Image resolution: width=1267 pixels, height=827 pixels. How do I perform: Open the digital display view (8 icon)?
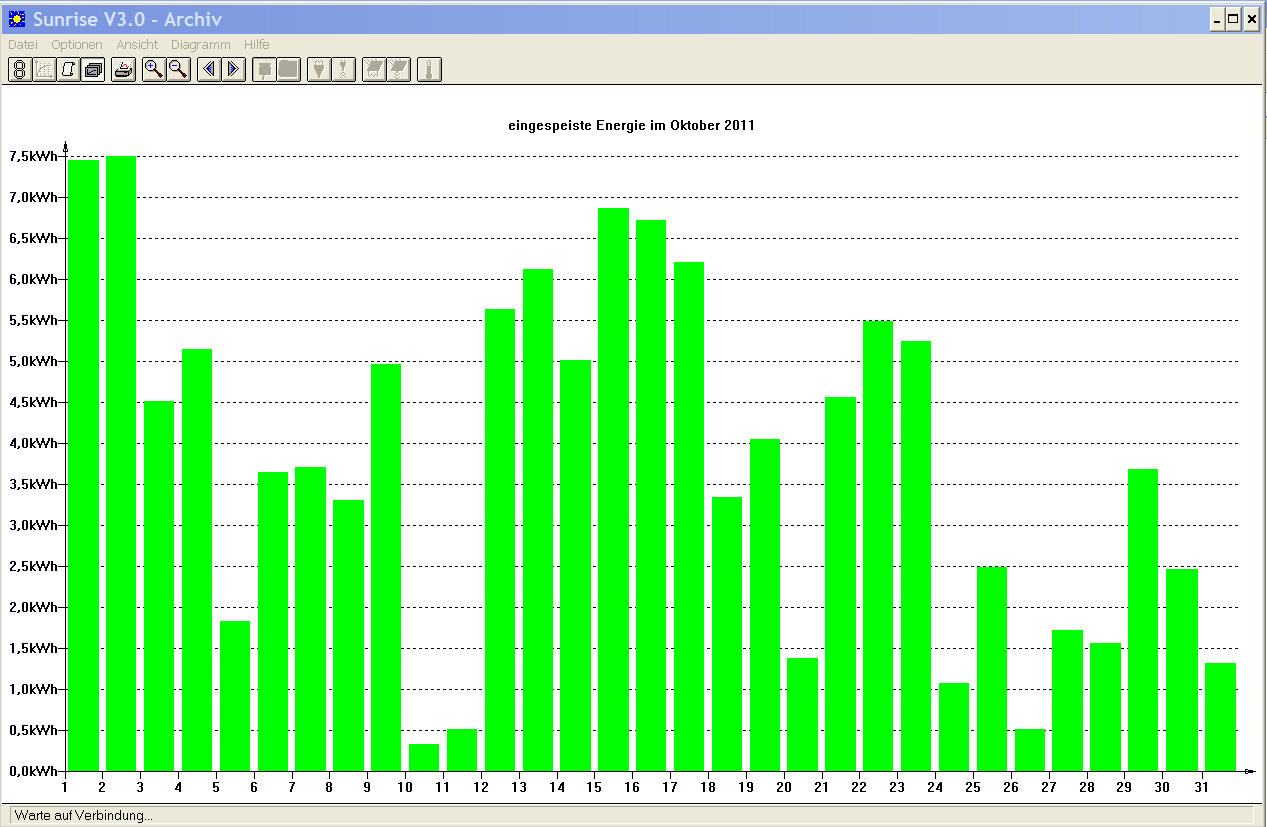20,69
